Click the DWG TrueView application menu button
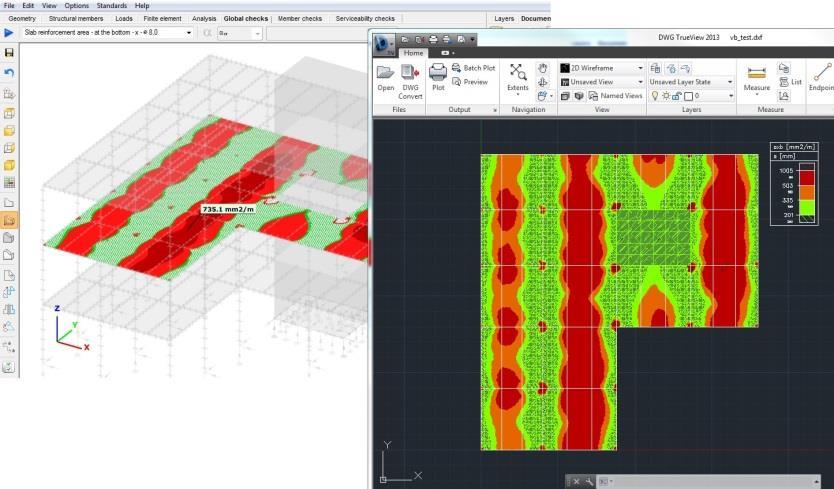 pyautogui.click(x=383, y=44)
